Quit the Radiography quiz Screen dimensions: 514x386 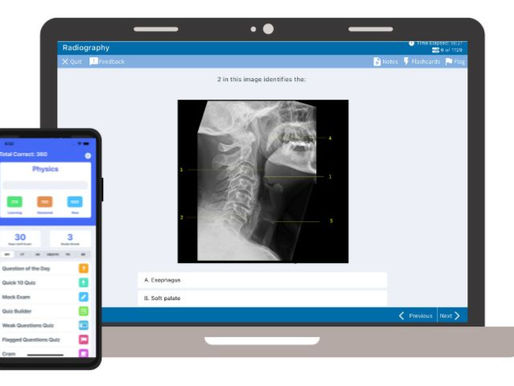[72, 62]
